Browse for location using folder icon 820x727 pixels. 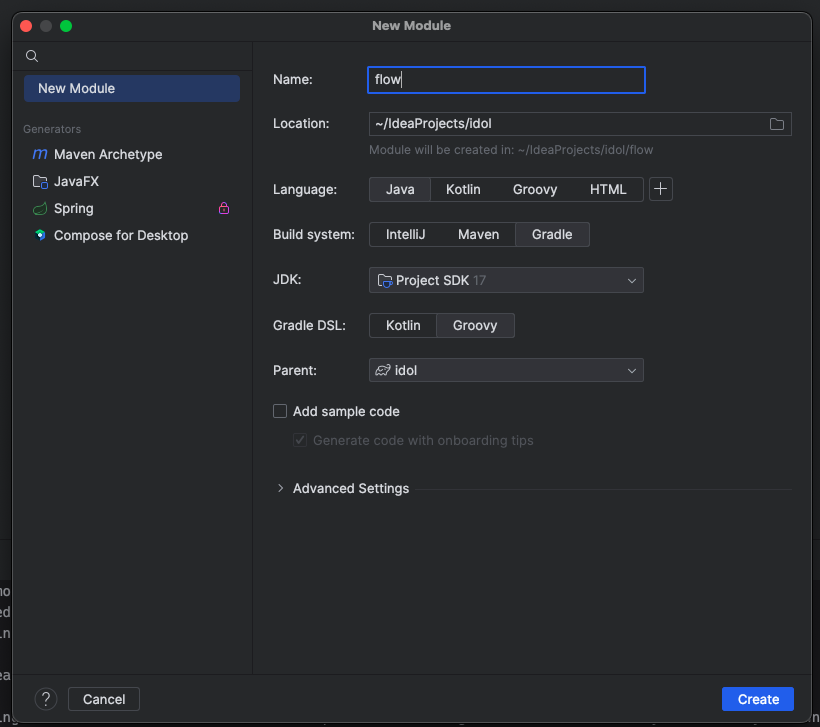click(x=777, y=124)
